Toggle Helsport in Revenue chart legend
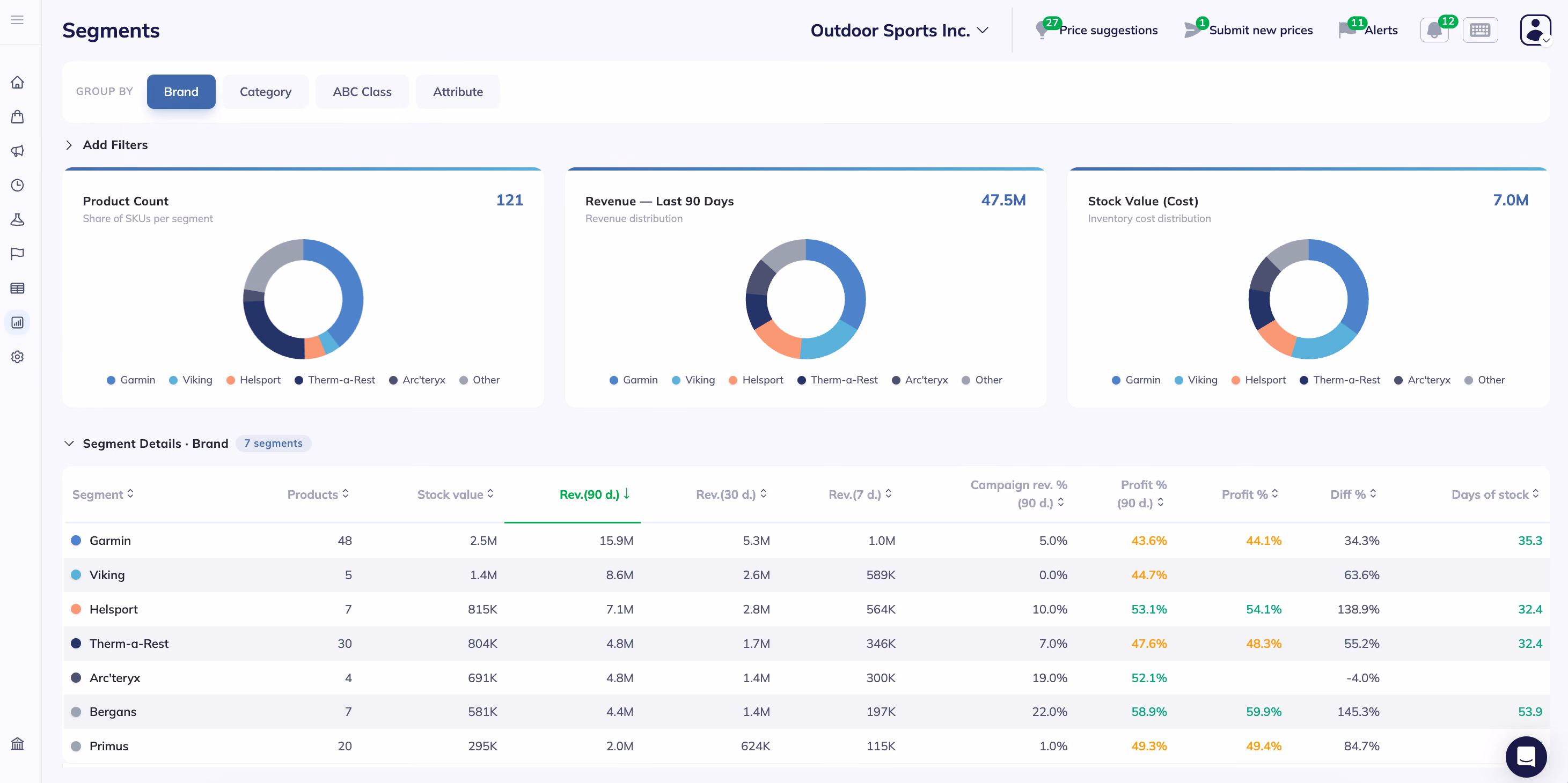This screenshot has height=783, width=1568. (756, 380)
